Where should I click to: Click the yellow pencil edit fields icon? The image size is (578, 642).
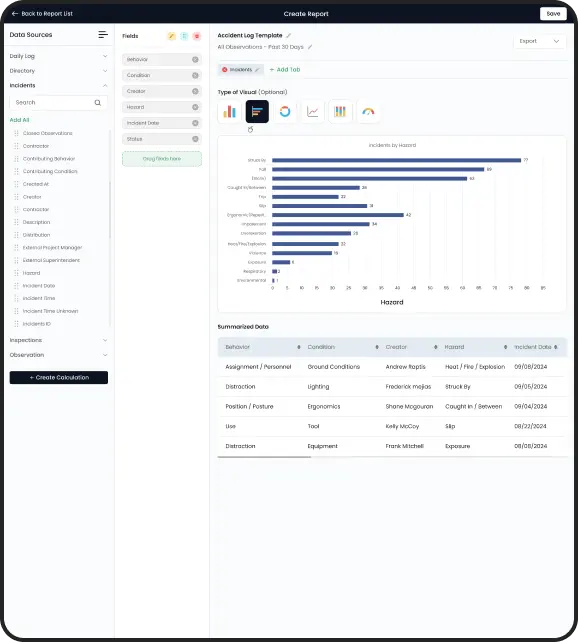click(x=172, y=36)
